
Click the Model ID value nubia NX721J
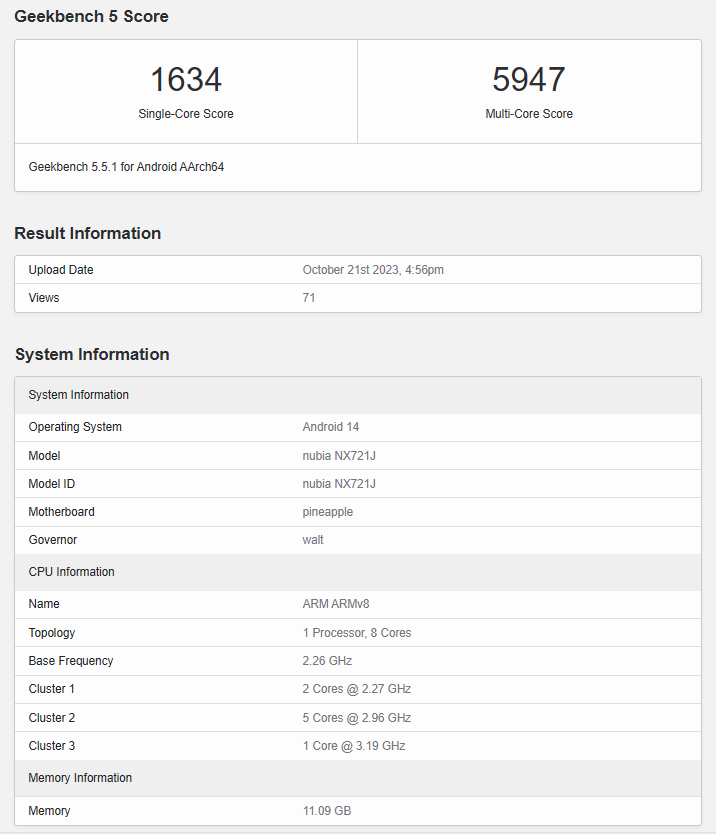click(339, 484)
